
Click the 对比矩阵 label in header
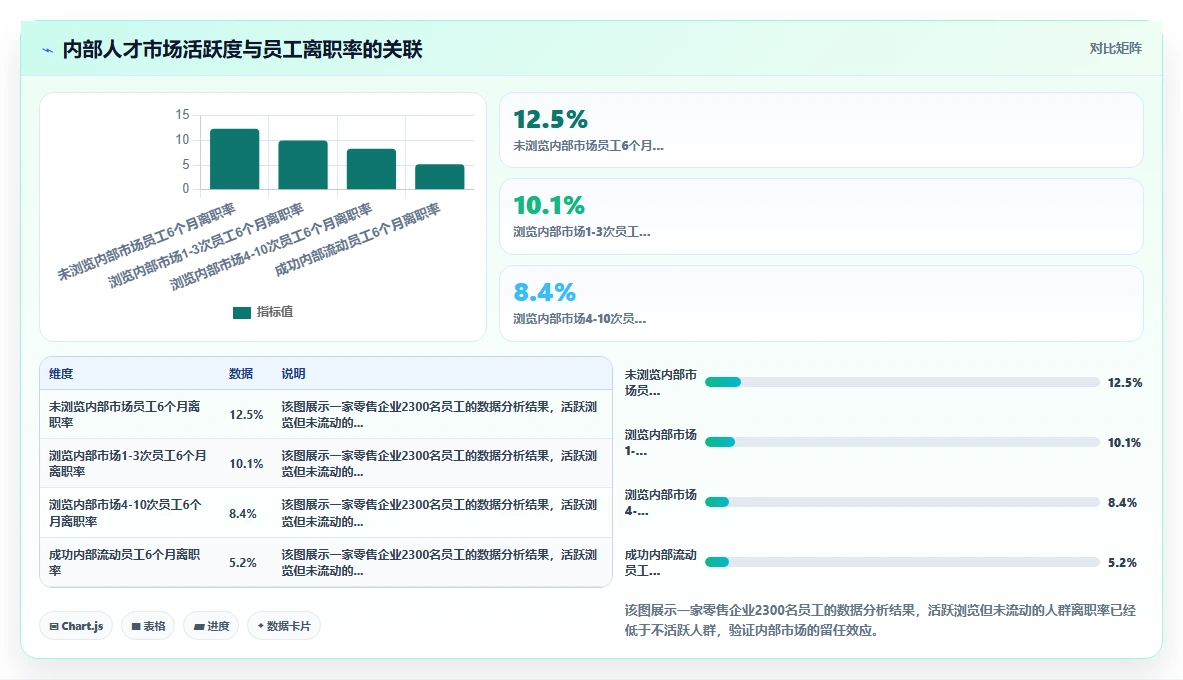(1115, 48)
